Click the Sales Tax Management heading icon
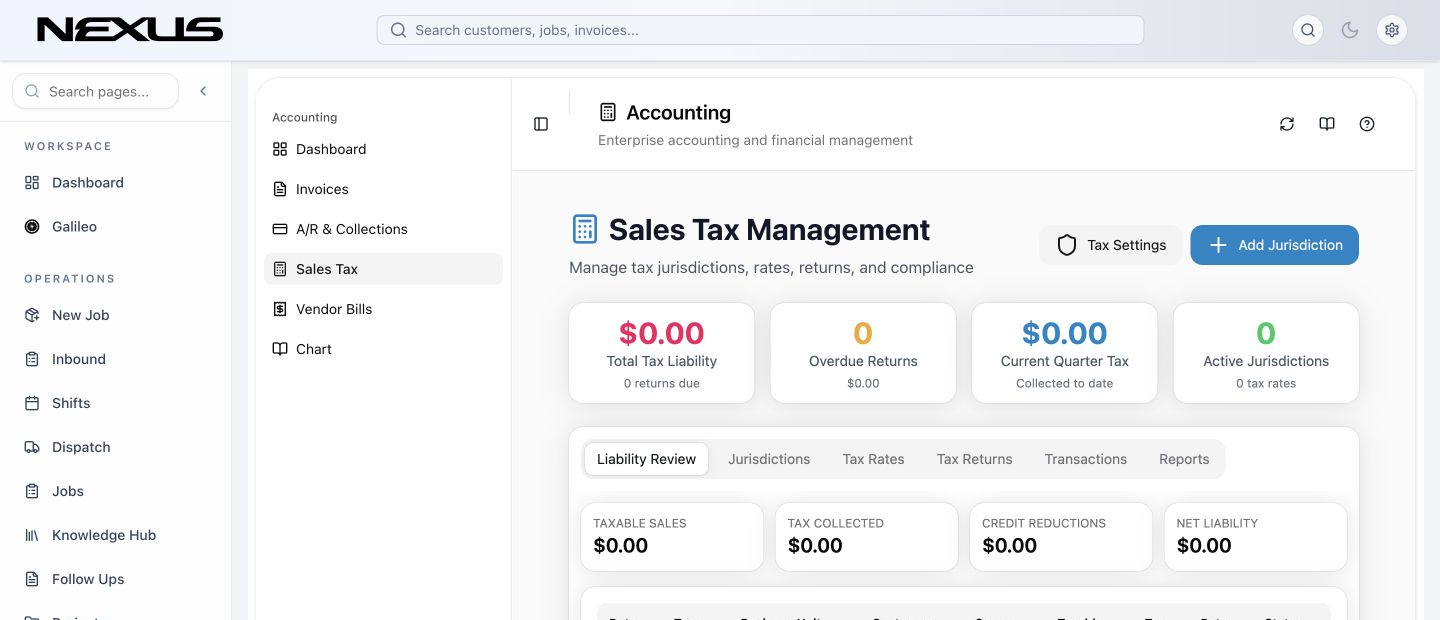This screenshot has width=1440, height=620. pyautogui.click(x=584, y=229)
